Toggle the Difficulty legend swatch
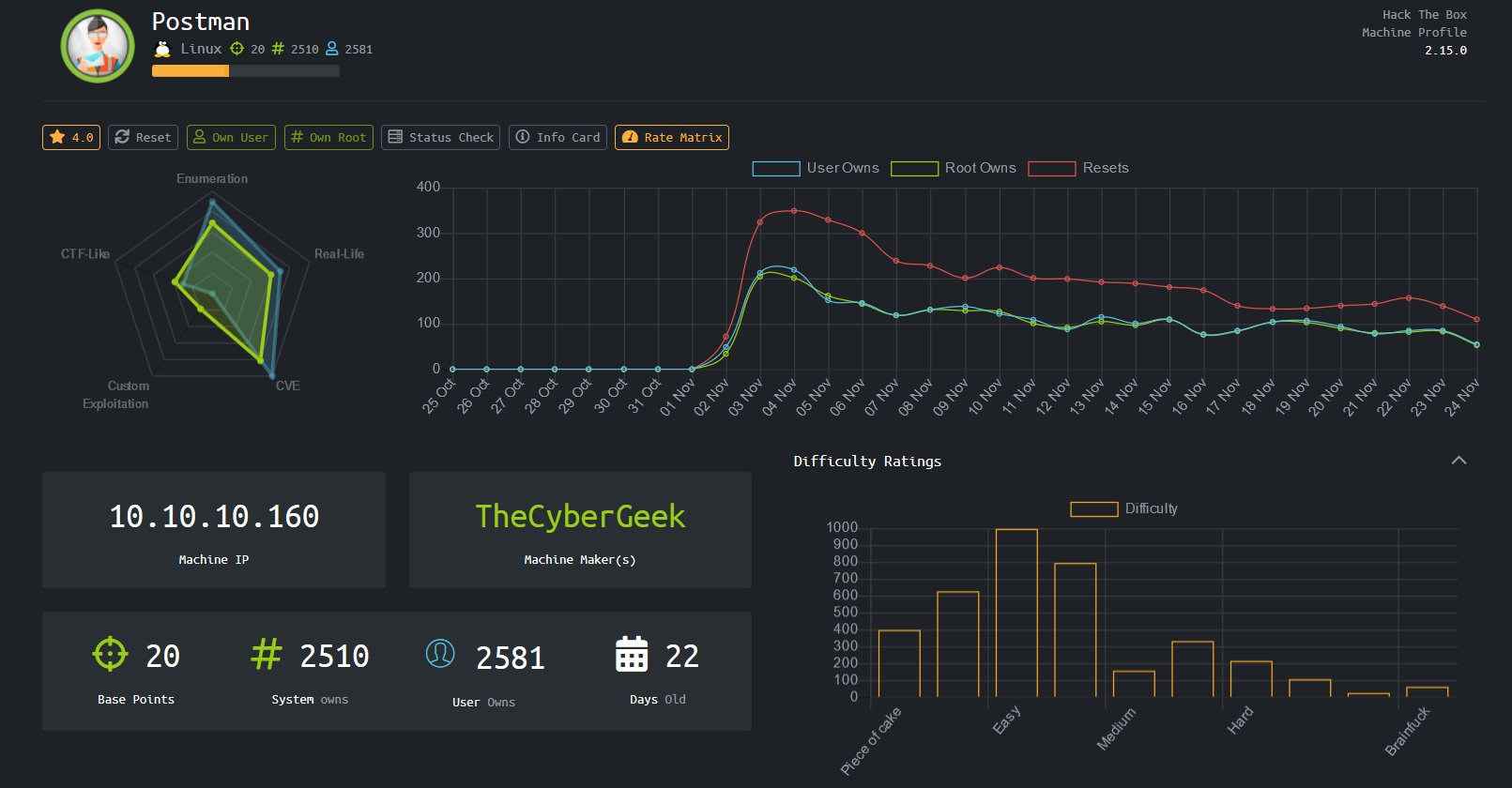 (1094, 509)
